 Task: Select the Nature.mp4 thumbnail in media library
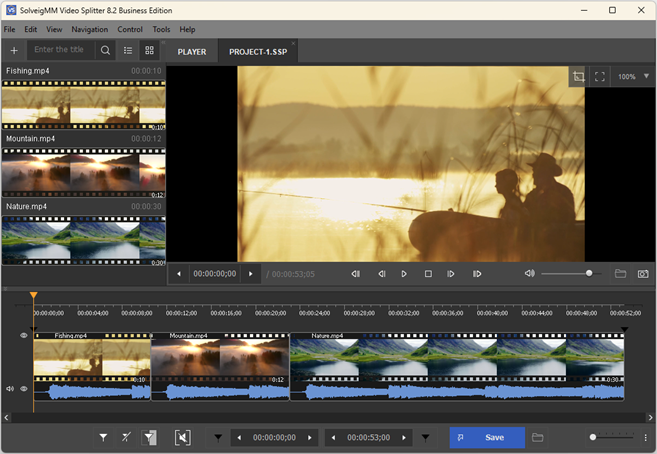click(x=83, y=240)
